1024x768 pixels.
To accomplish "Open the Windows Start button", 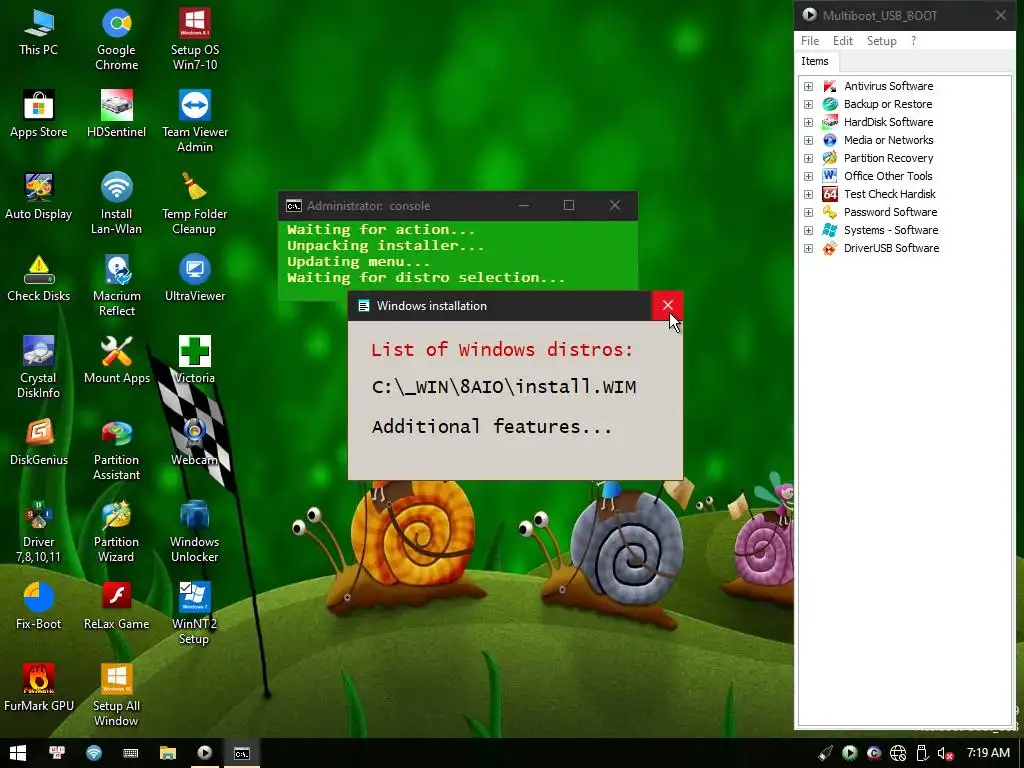I will pos(18,753).
